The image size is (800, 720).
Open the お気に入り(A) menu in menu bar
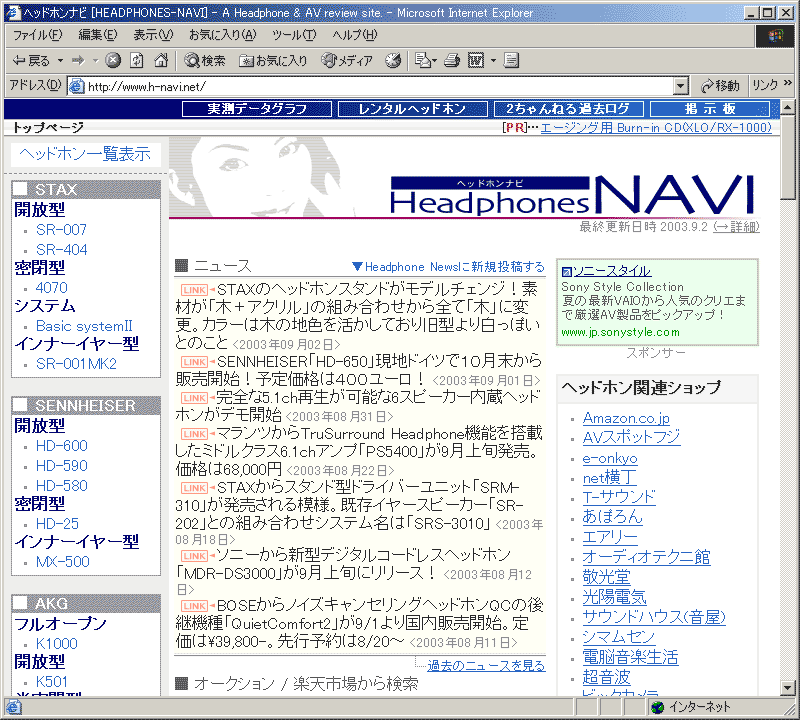tap(222, 35)
